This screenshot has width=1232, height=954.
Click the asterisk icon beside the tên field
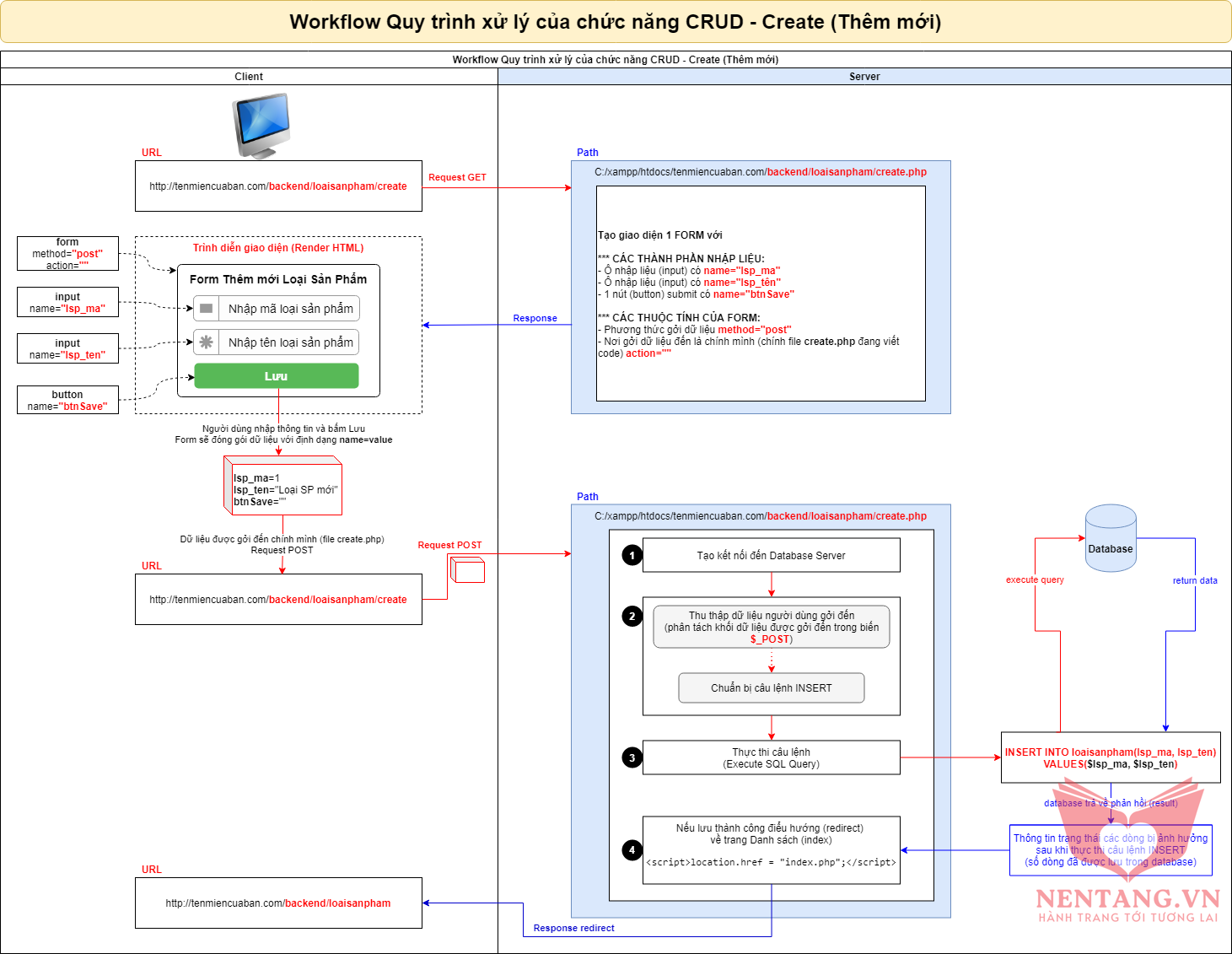click(206, 342)
